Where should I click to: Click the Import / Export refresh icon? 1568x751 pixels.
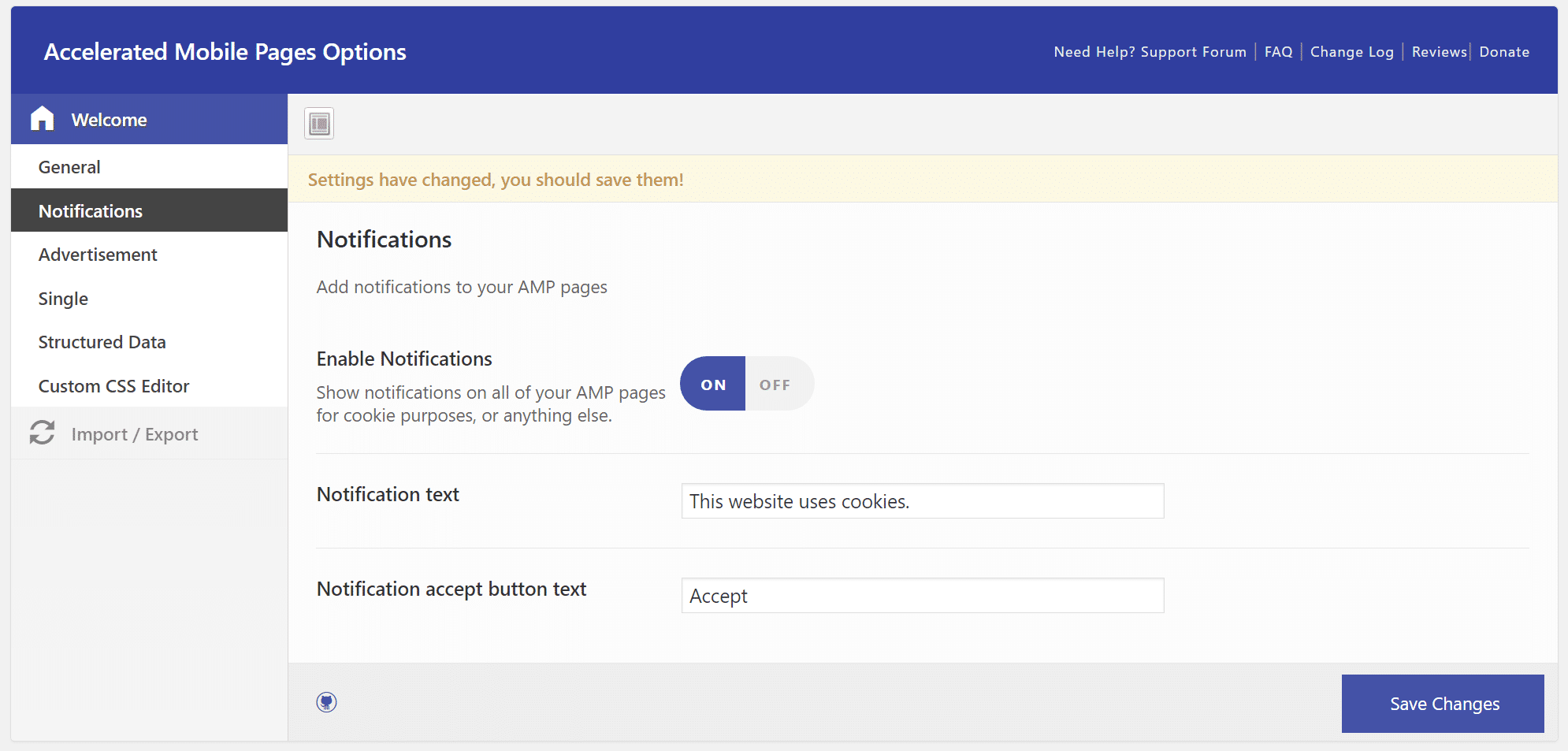click(43, 433)
